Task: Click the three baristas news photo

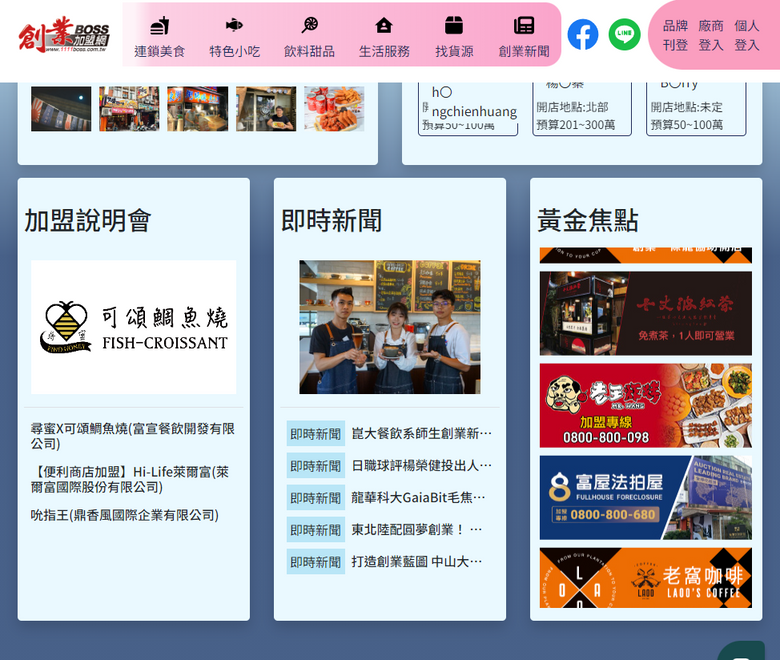Action: point(390,327)
